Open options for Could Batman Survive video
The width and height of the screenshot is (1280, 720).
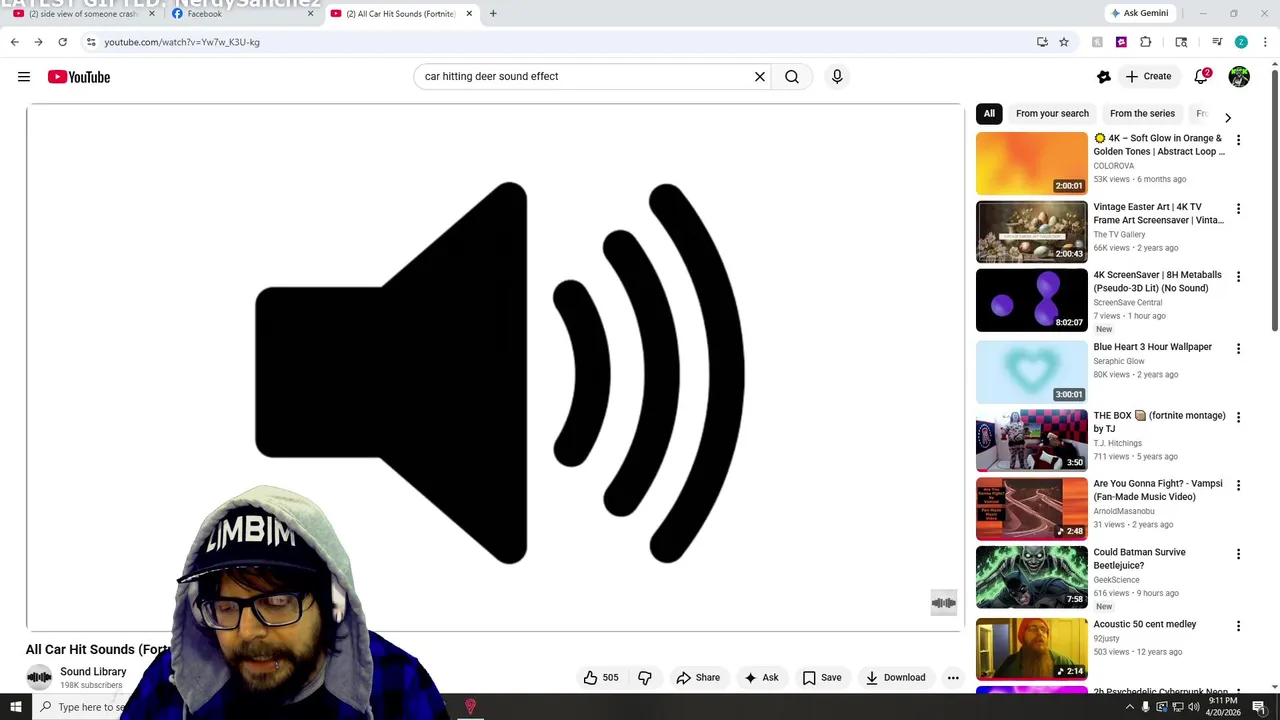click(1238, 554)
